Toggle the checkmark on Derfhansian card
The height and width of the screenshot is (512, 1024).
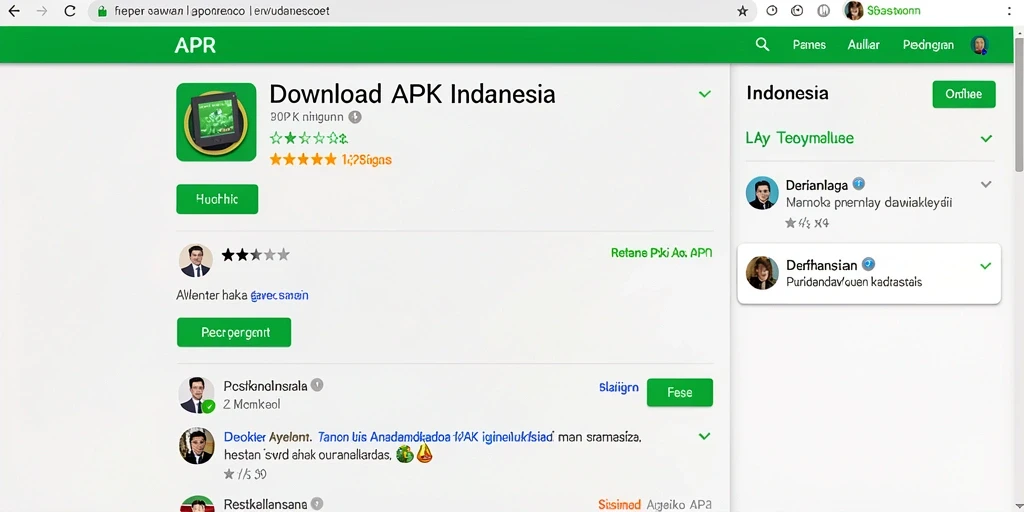(x=985, y=265)
